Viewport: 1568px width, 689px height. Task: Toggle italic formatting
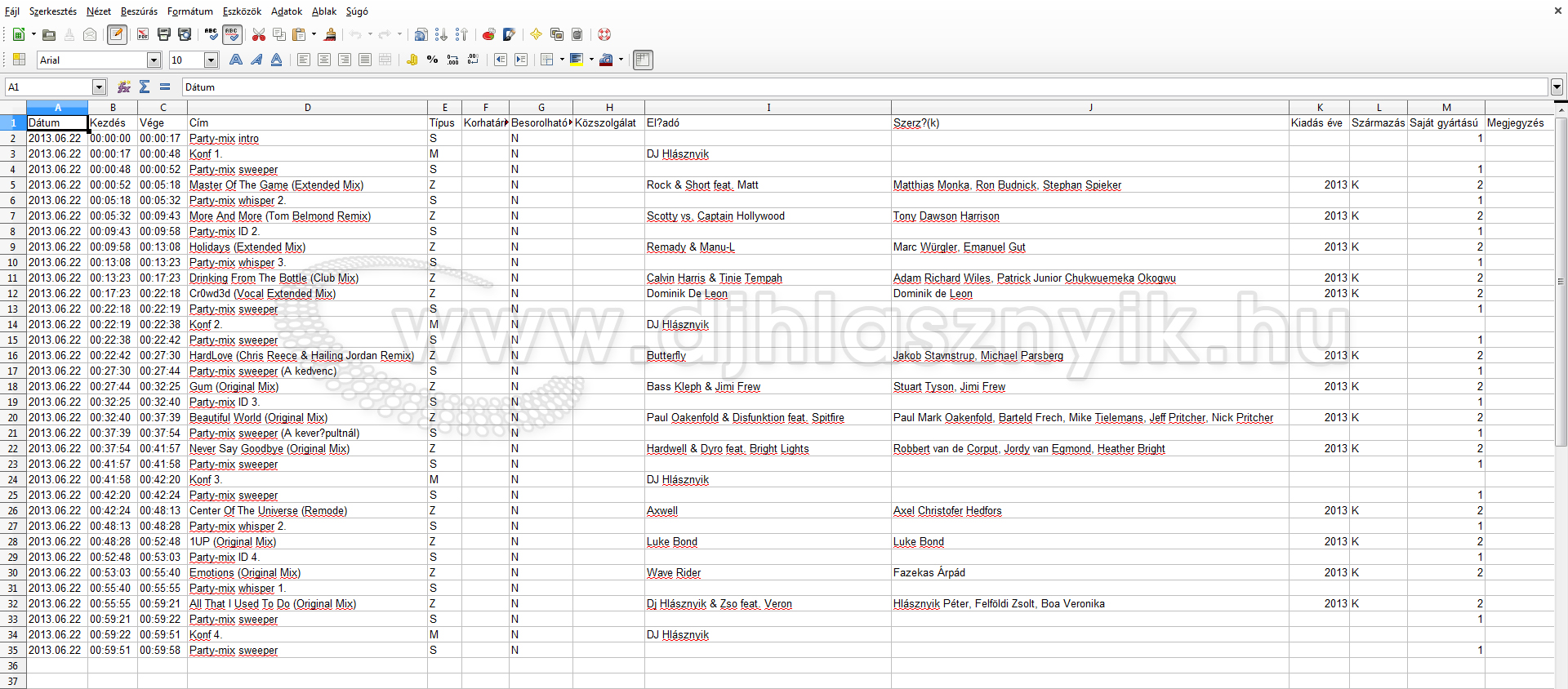tap(256, 60)
